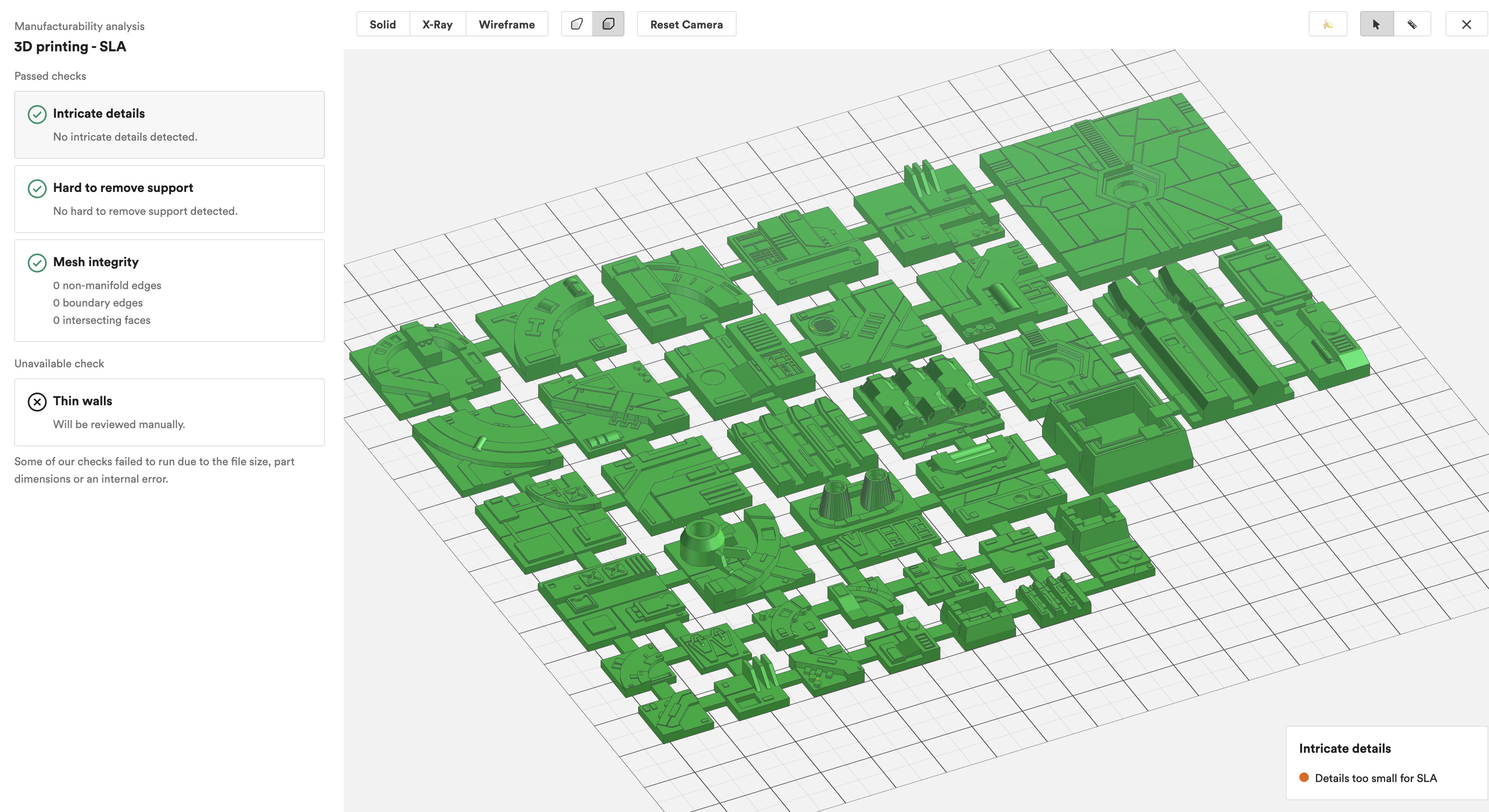
Task: Click the Thin walls cross icon
Action: pos(37,401)
